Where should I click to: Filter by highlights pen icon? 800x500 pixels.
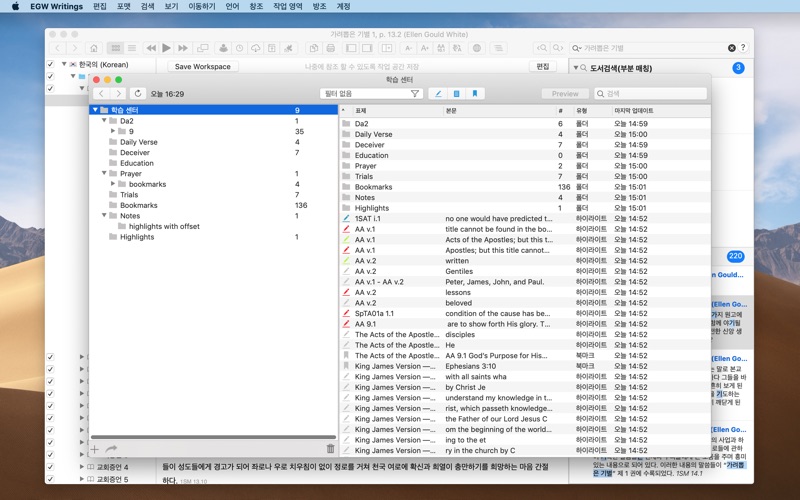pos(438,93)
